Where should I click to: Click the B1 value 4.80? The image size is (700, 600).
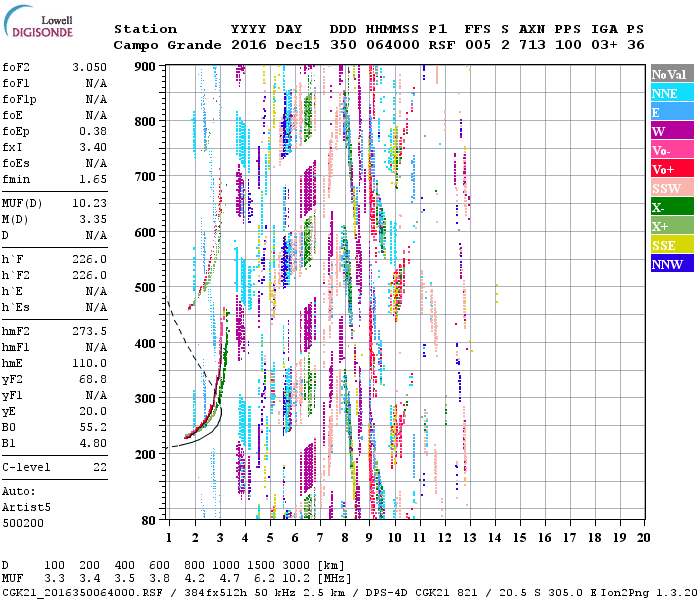pos(93,443)
